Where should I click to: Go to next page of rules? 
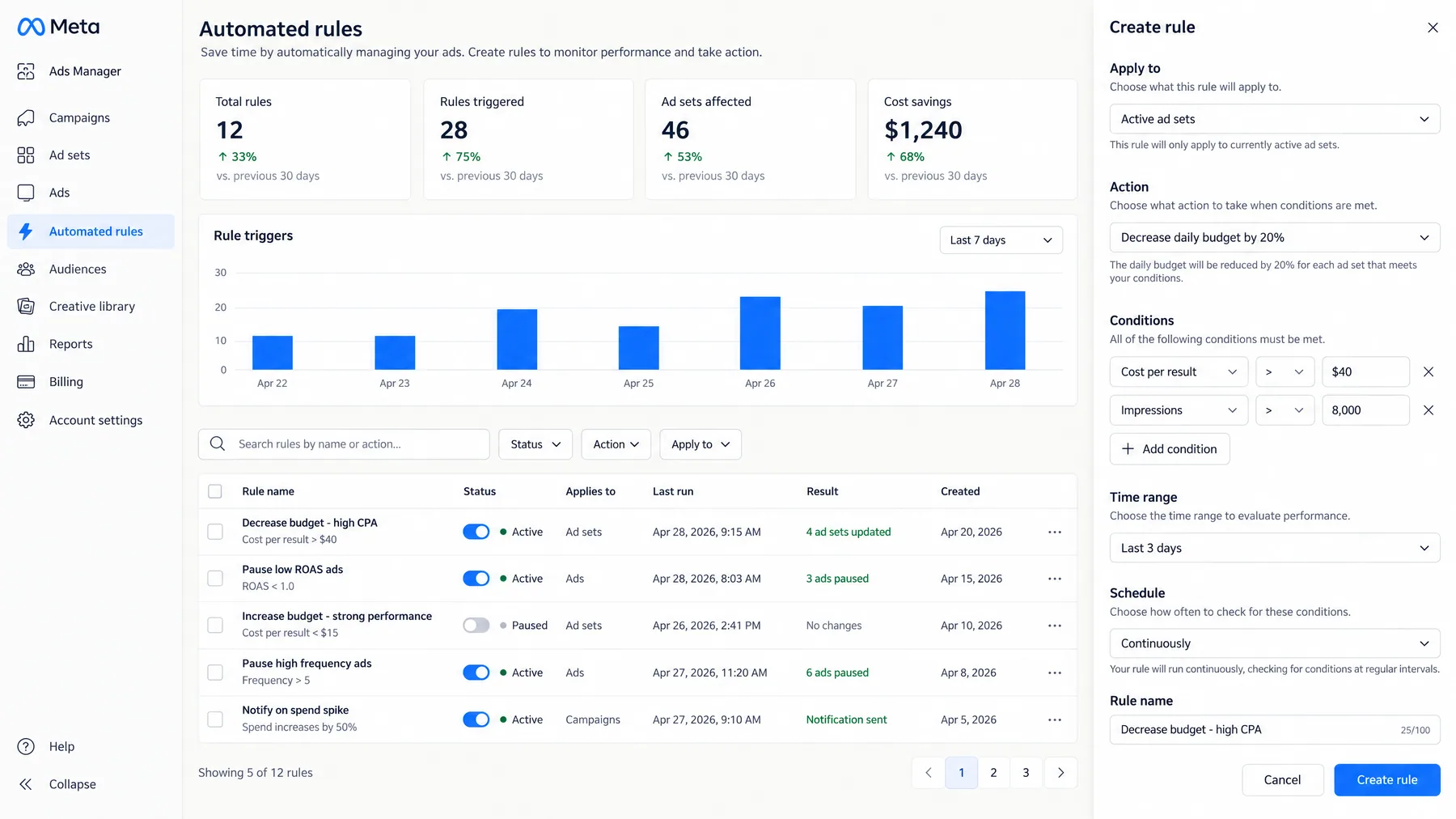tap(1060, 773)
